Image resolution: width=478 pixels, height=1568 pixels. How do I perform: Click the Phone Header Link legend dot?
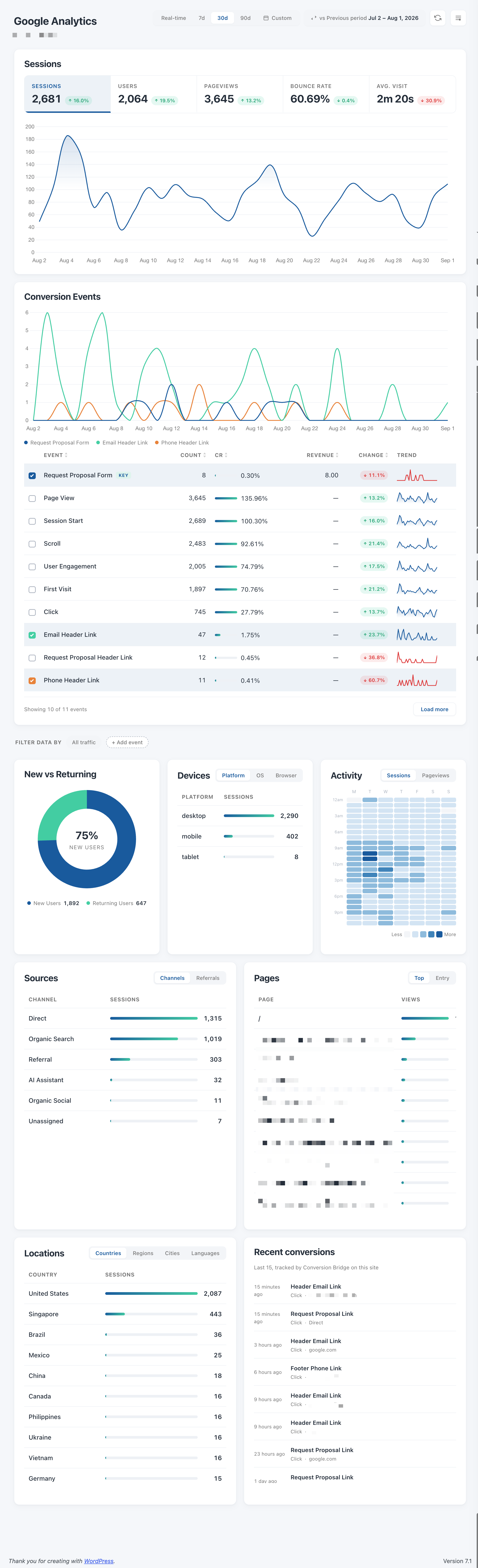157,442
